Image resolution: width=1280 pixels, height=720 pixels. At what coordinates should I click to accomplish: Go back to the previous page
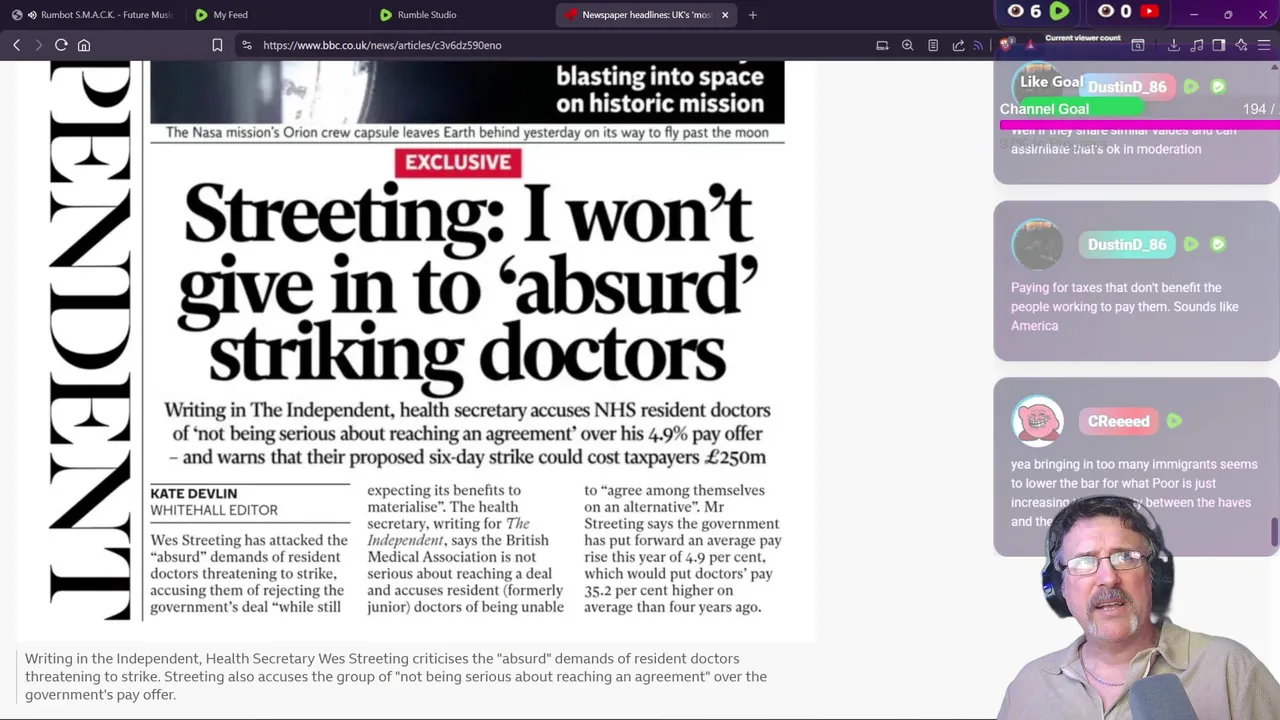pyautogui.click(x=17, y=45)
